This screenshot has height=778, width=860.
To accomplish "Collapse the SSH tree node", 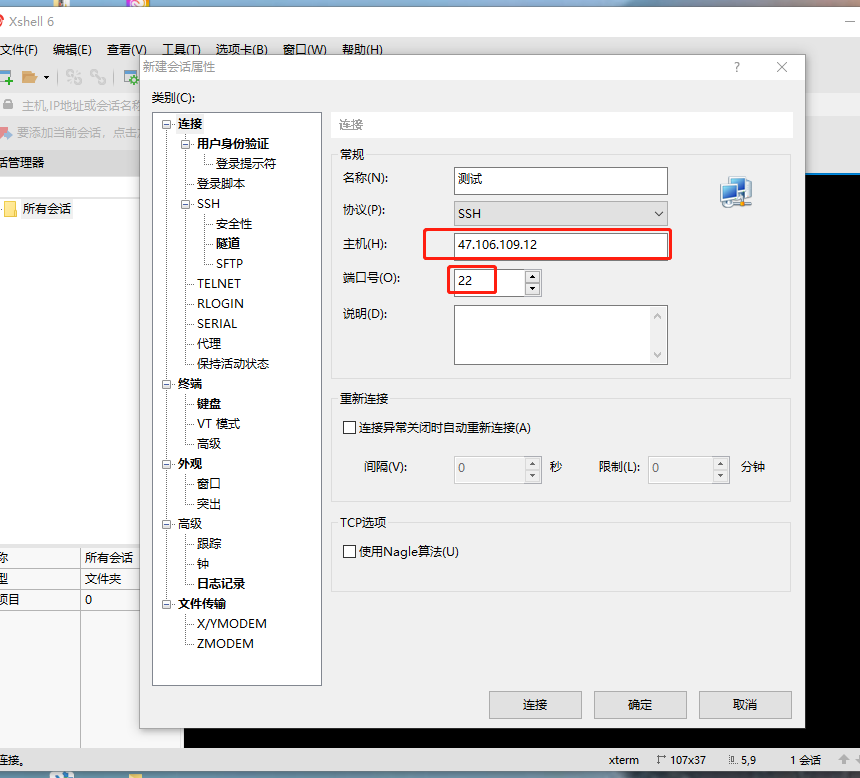I will pos(185,204).
